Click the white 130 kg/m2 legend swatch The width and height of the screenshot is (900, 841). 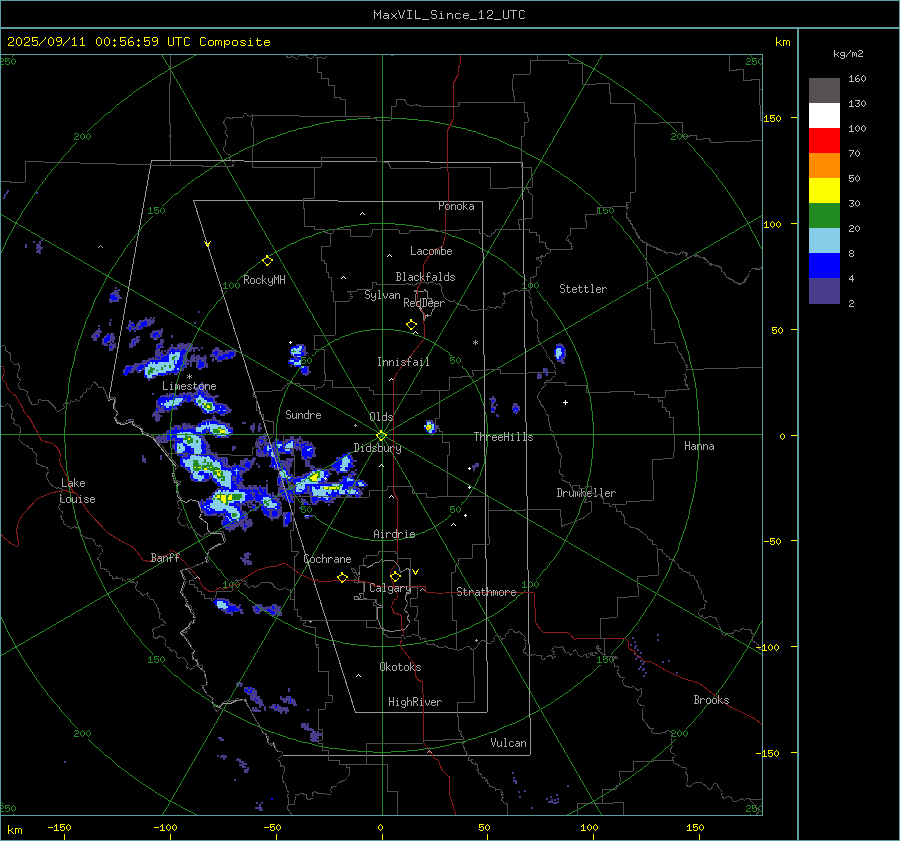[824, 115]
